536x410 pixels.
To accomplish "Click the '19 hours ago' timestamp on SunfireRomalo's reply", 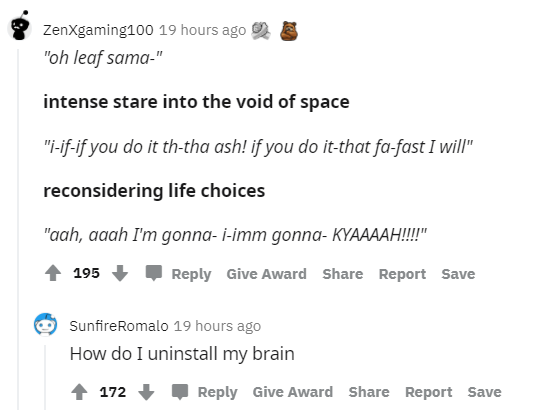I will click(217, 326).
